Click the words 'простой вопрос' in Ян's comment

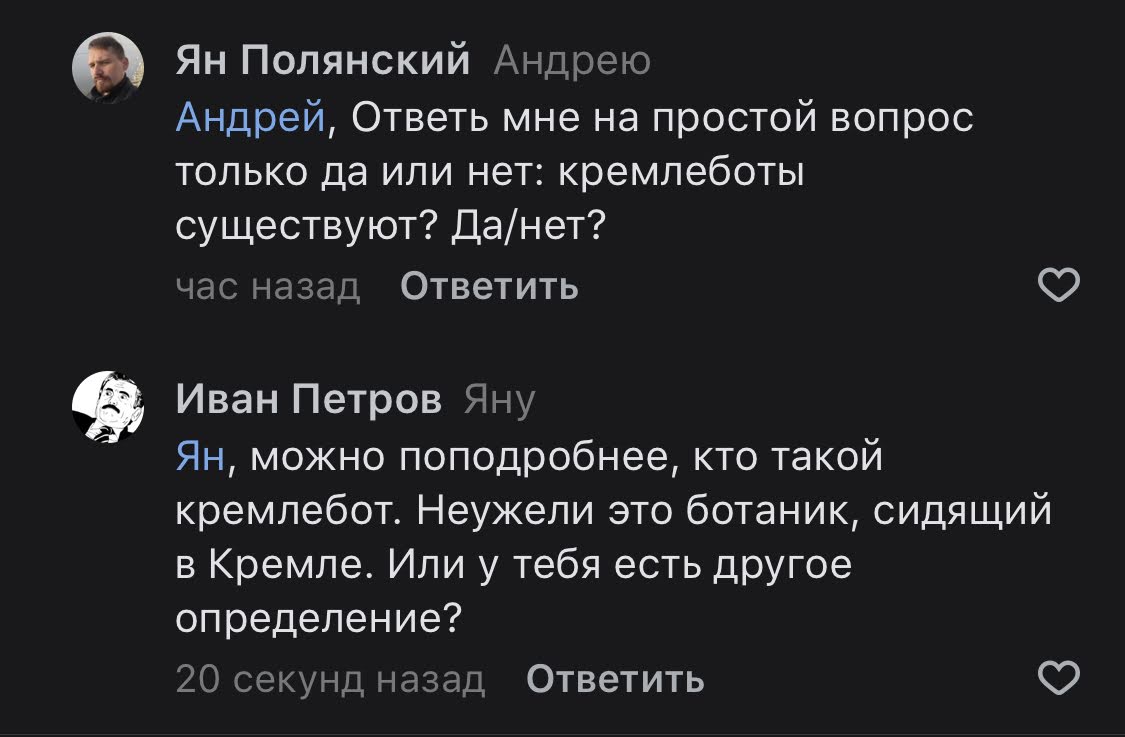[811, 118]
